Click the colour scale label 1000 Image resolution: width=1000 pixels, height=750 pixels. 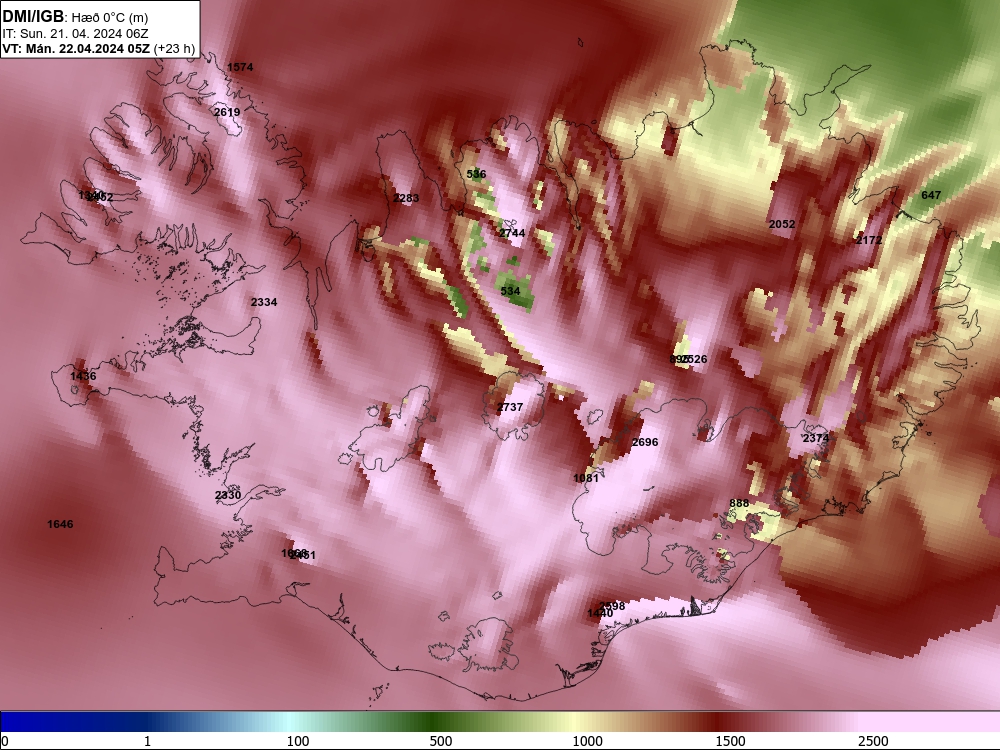[x=587, y=741]
